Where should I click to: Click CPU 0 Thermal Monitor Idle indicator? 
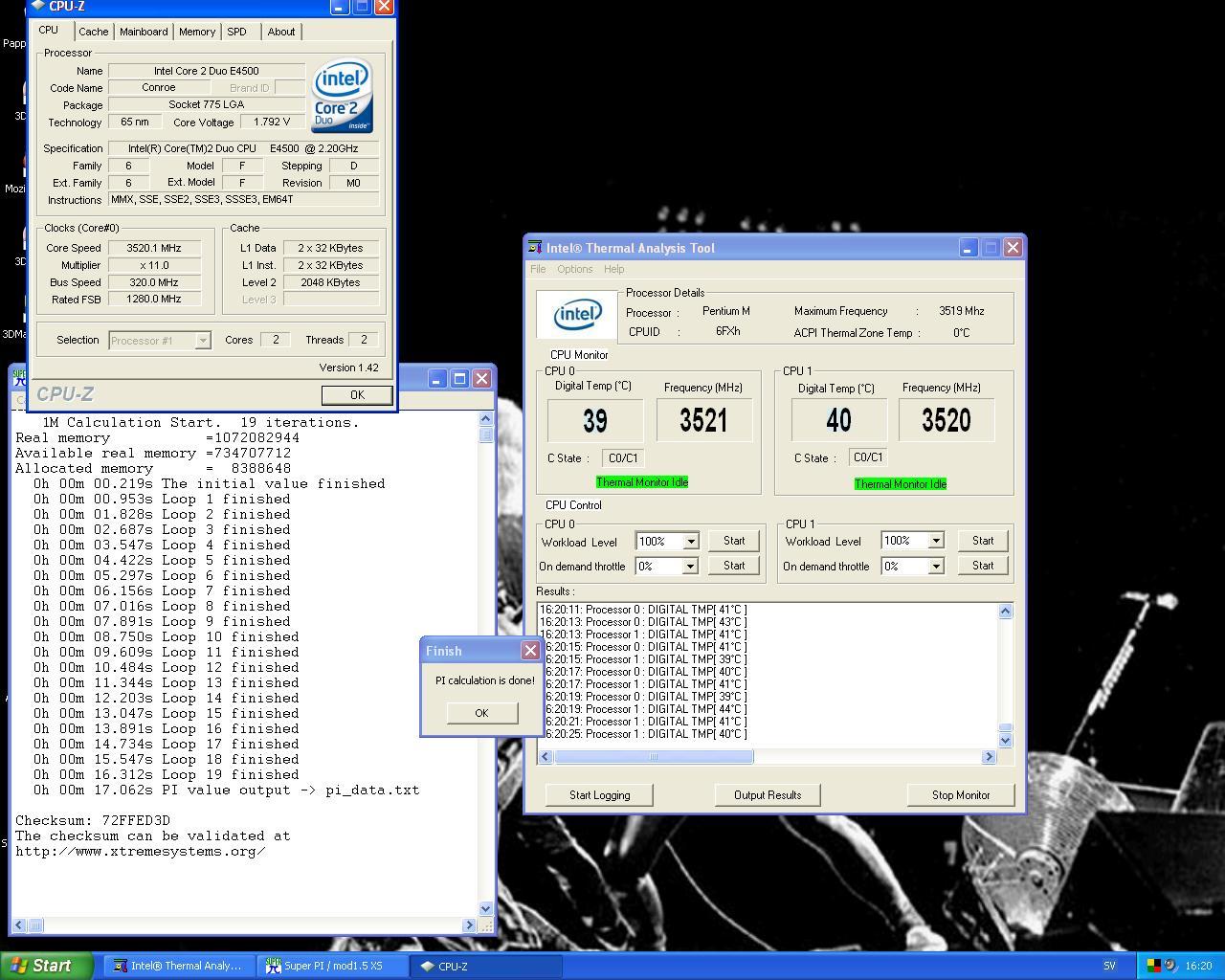[x=642, y=482]
